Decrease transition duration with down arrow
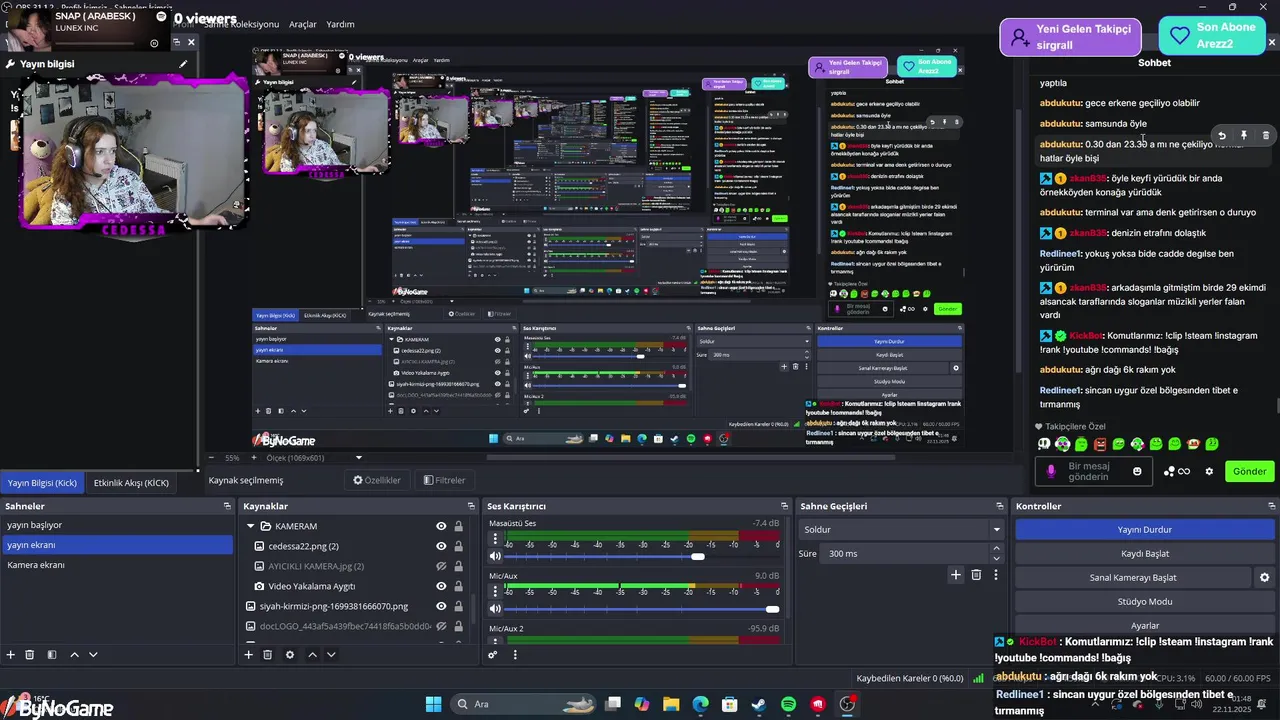 tap(996, 558)
